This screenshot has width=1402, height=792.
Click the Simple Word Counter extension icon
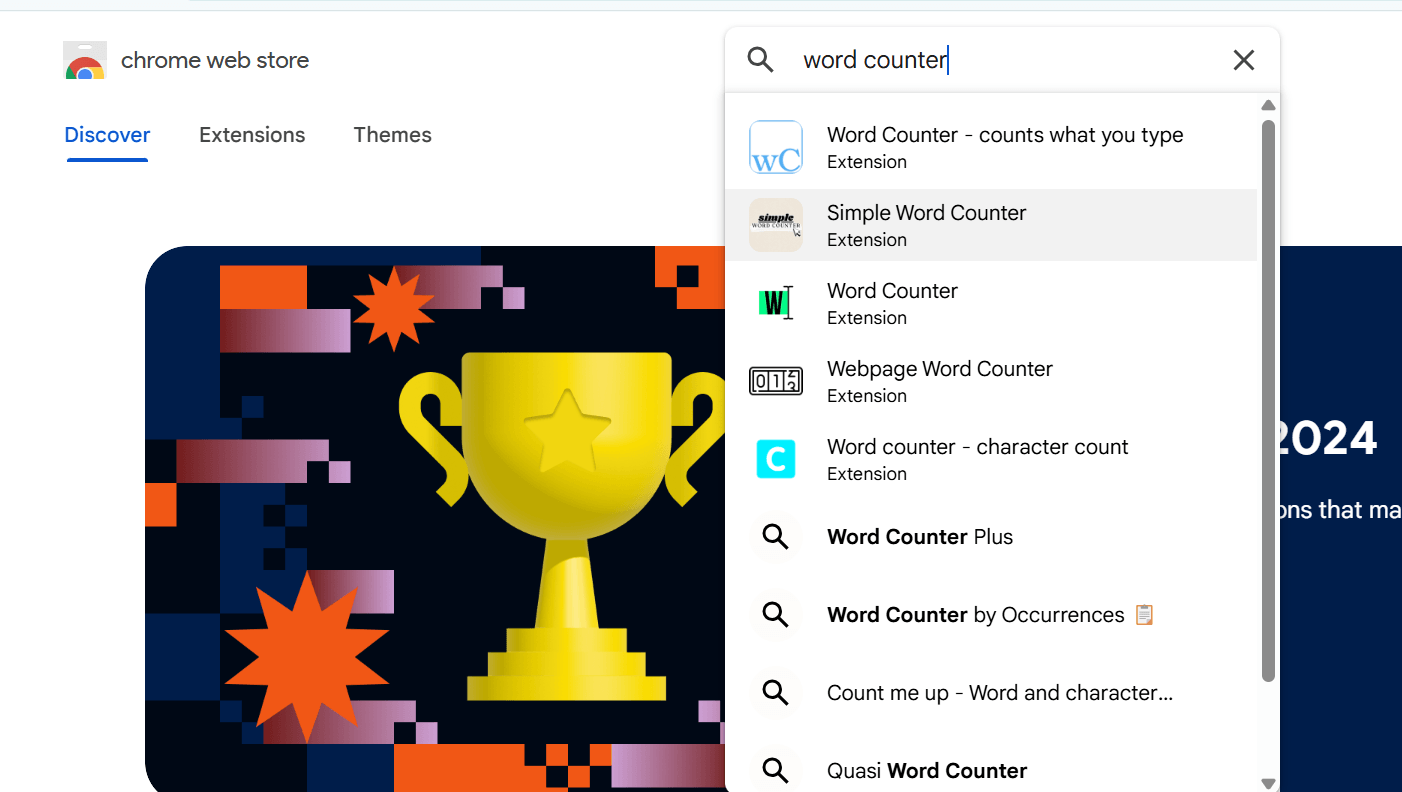tap(776, 224)
